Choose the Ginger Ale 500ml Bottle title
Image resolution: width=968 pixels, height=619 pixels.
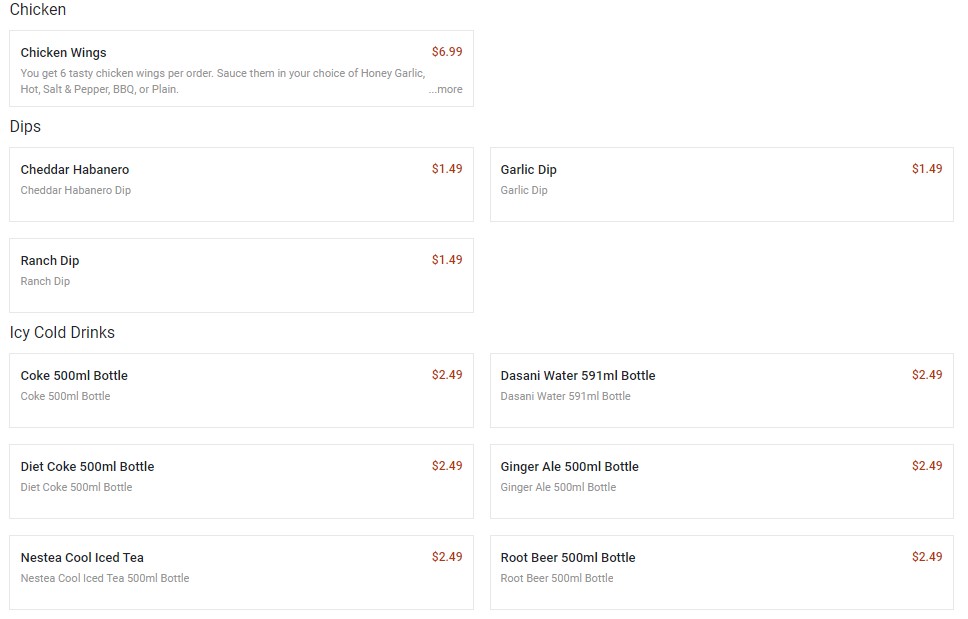pos(569,467)
